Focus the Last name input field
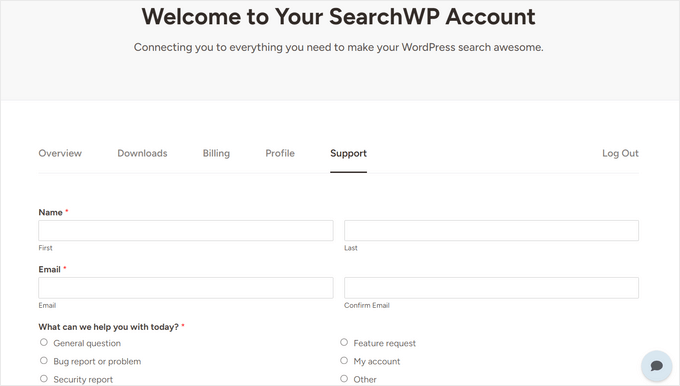 (491, 230)
